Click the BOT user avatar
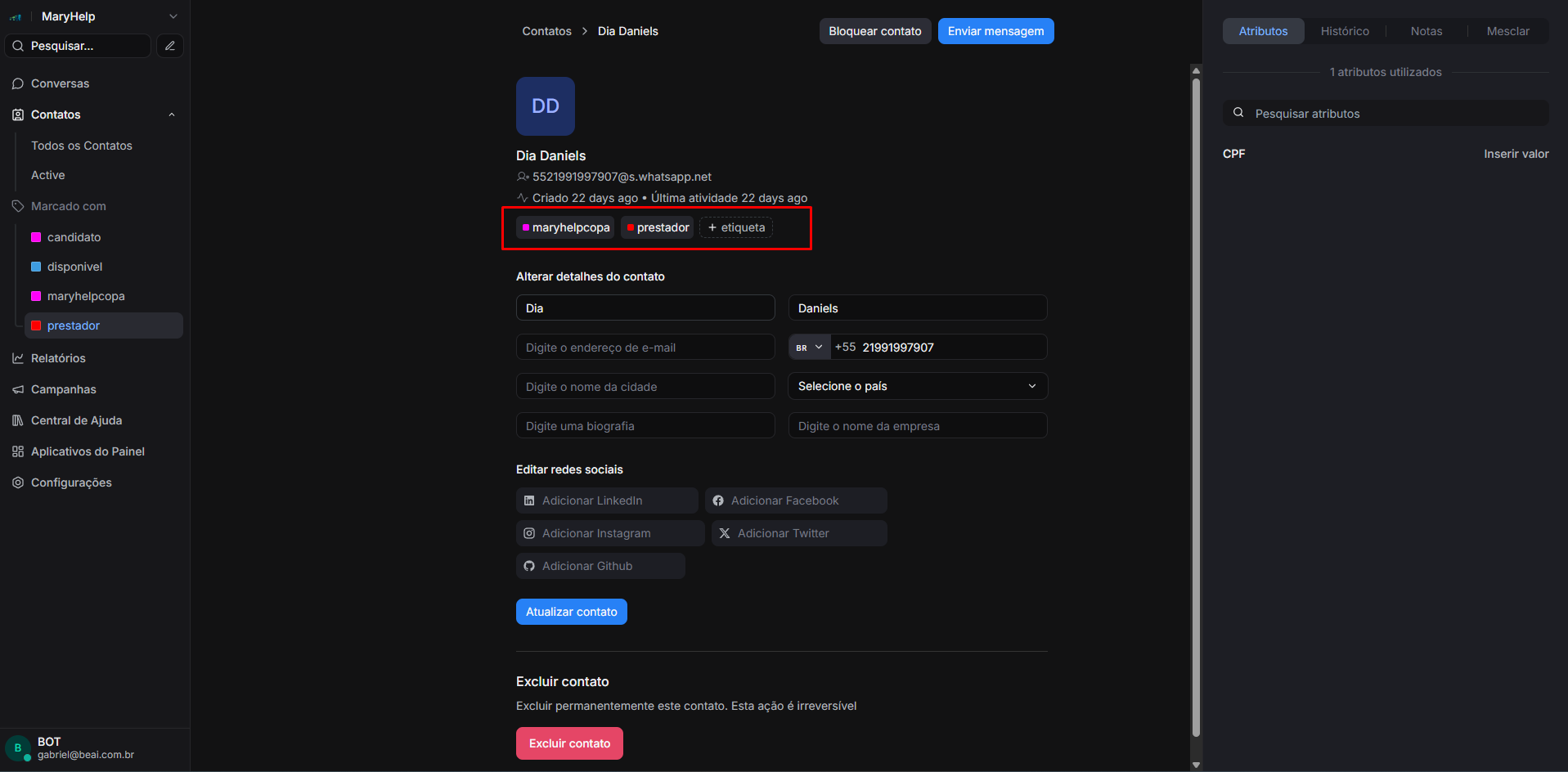 click(18, 748)
